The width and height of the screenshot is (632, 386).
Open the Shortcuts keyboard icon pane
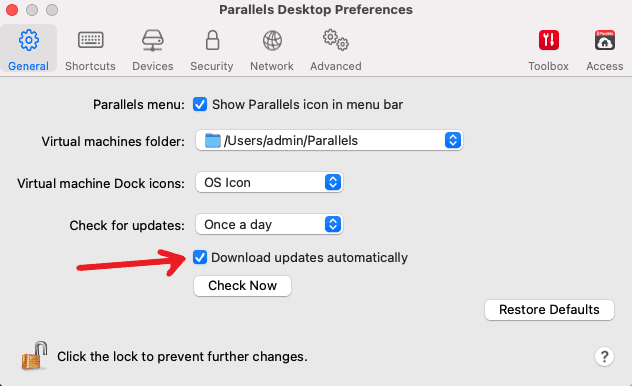(90, 40)
